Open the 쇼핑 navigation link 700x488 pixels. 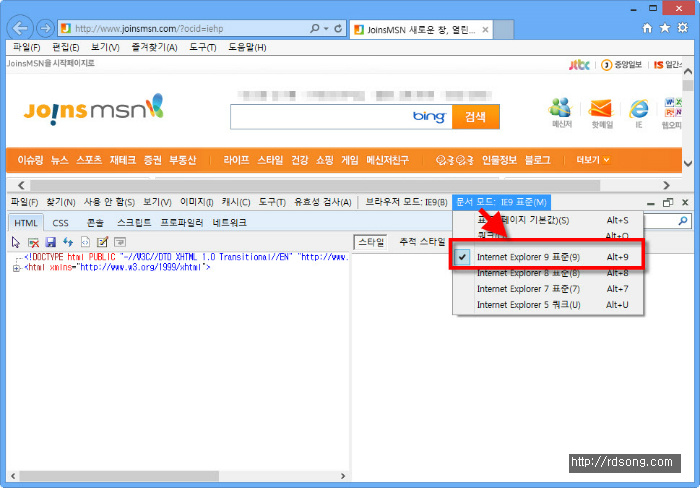coord(325,160)
